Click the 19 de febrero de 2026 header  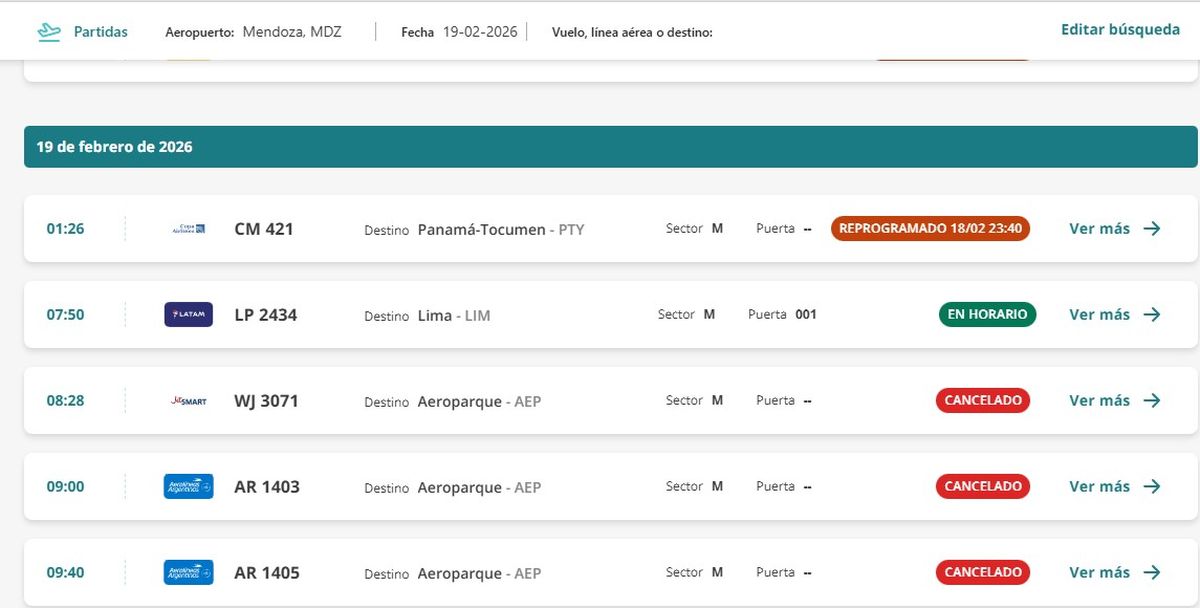115,147
